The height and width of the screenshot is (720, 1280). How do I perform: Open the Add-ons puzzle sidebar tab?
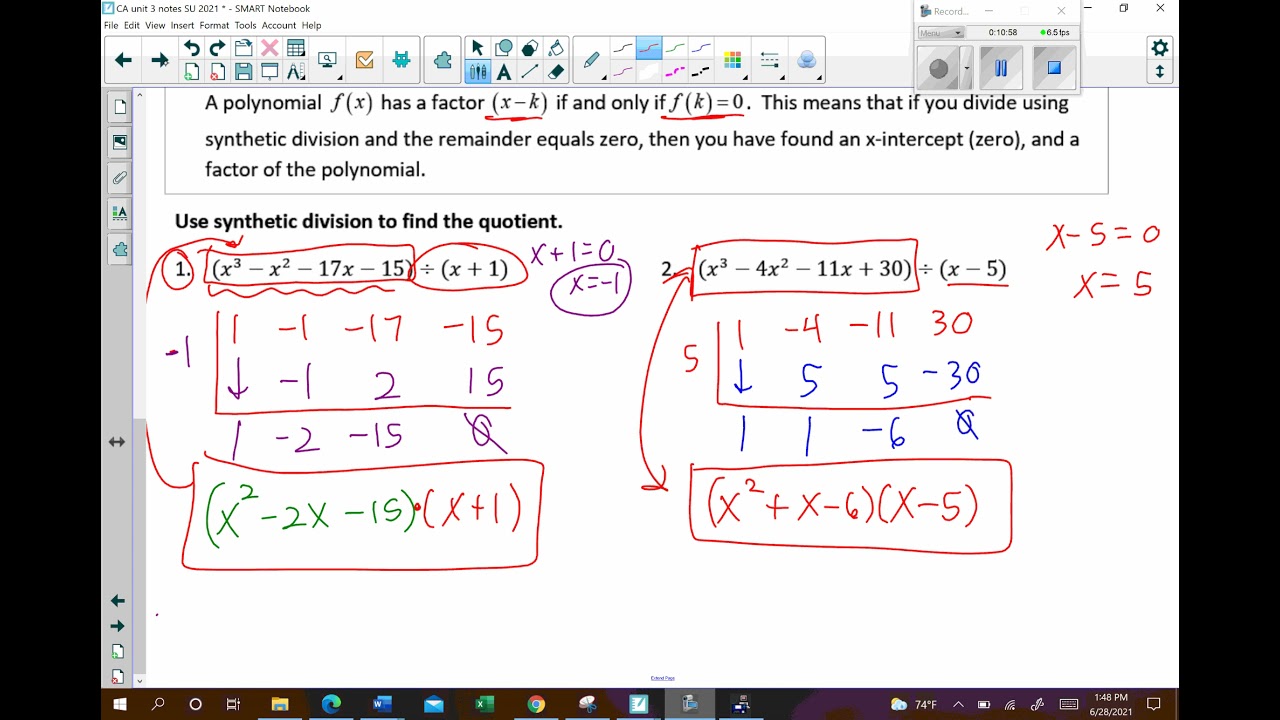[119, 249]
